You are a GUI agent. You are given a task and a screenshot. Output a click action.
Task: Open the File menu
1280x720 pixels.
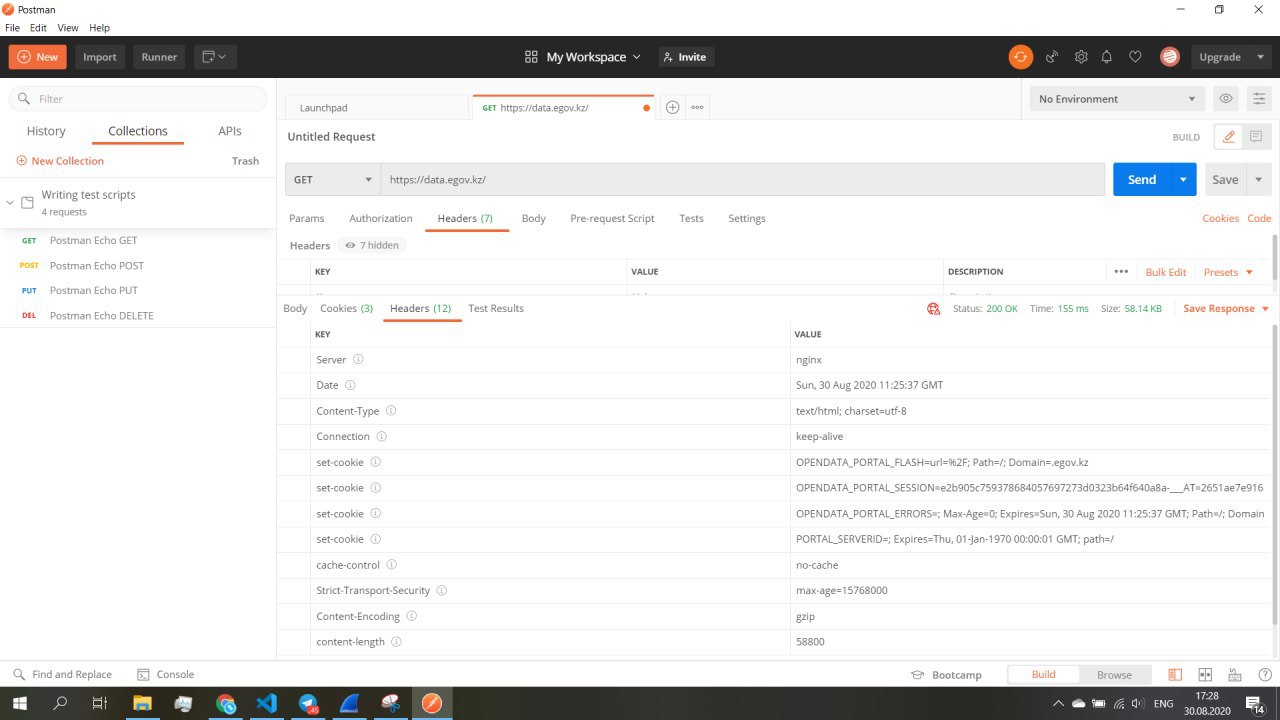(12, 28)
